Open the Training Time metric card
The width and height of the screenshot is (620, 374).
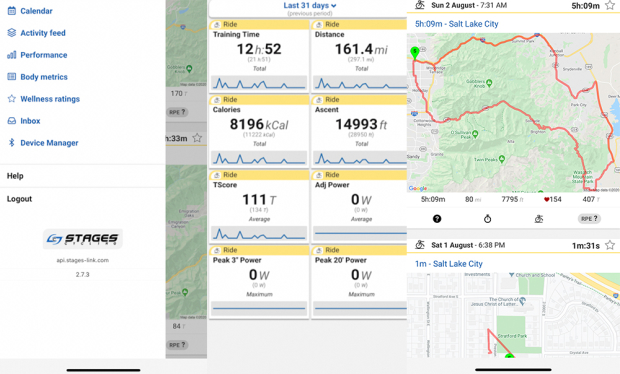(x=259, y=55)
